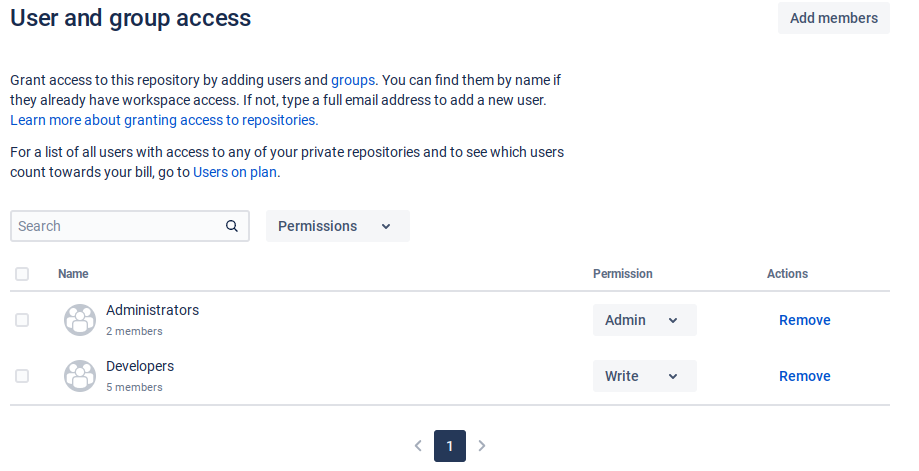This screenshot has width=919, height=471.
Task: Expand the Admin permission dropdown
Action: 644,320
